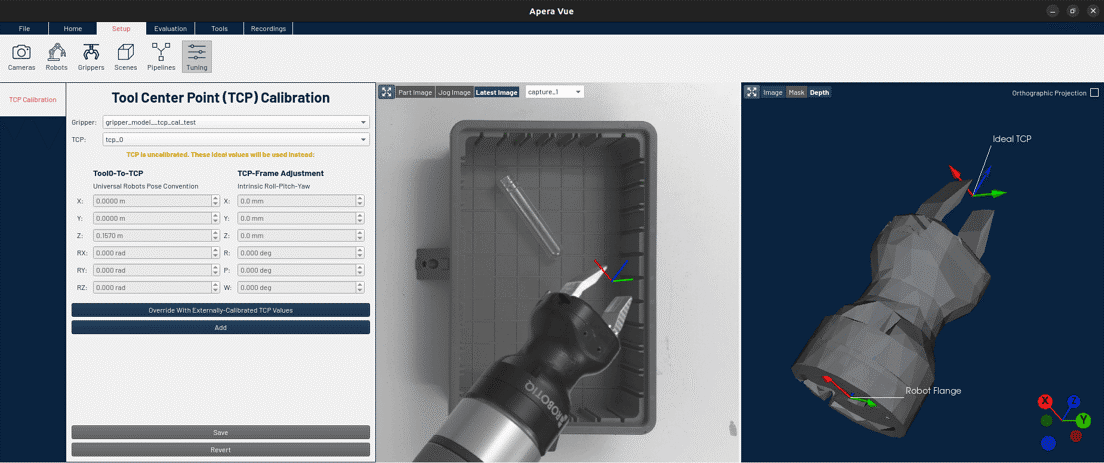Click Override With Externally-Calibrated TCP Values
The image size is (1104, 463).
[x=220, y=310]
